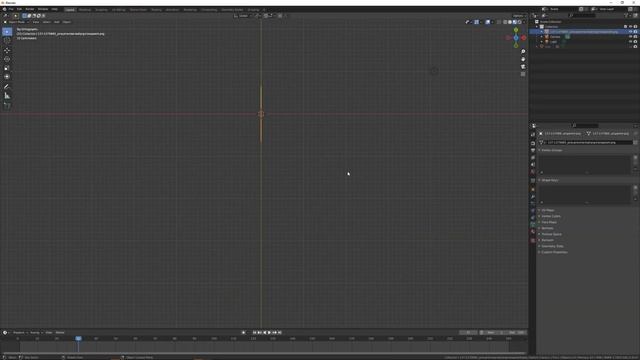Image resolution: width=640 pixels, height=360 pixels.
Task: Expand the Vertex Groups panel
Action: tap(552, 150)
